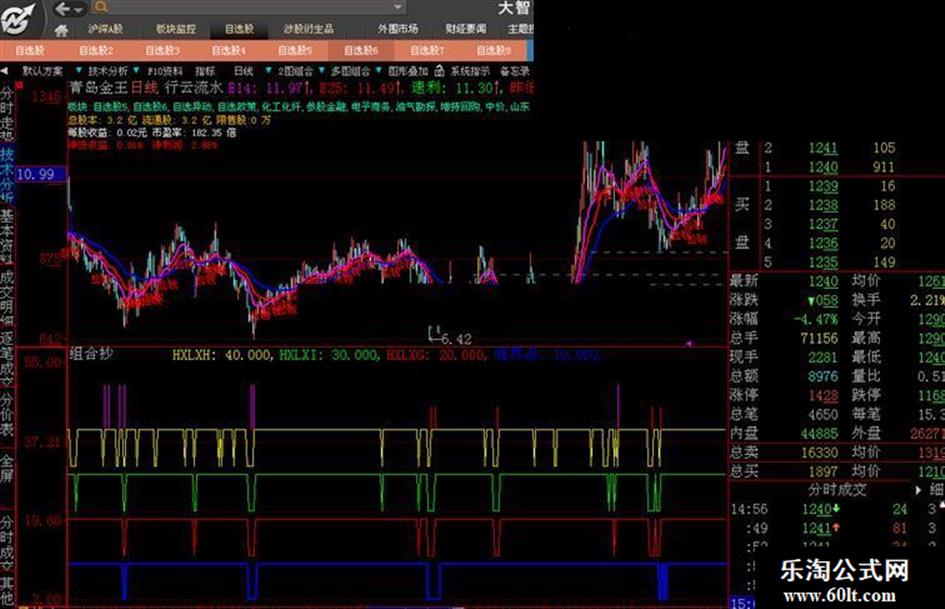Image resolution: width=945 pixels, height=609 pixels.
Task: Select the 2图组合 layout option
Action: [x=295, y=71]
